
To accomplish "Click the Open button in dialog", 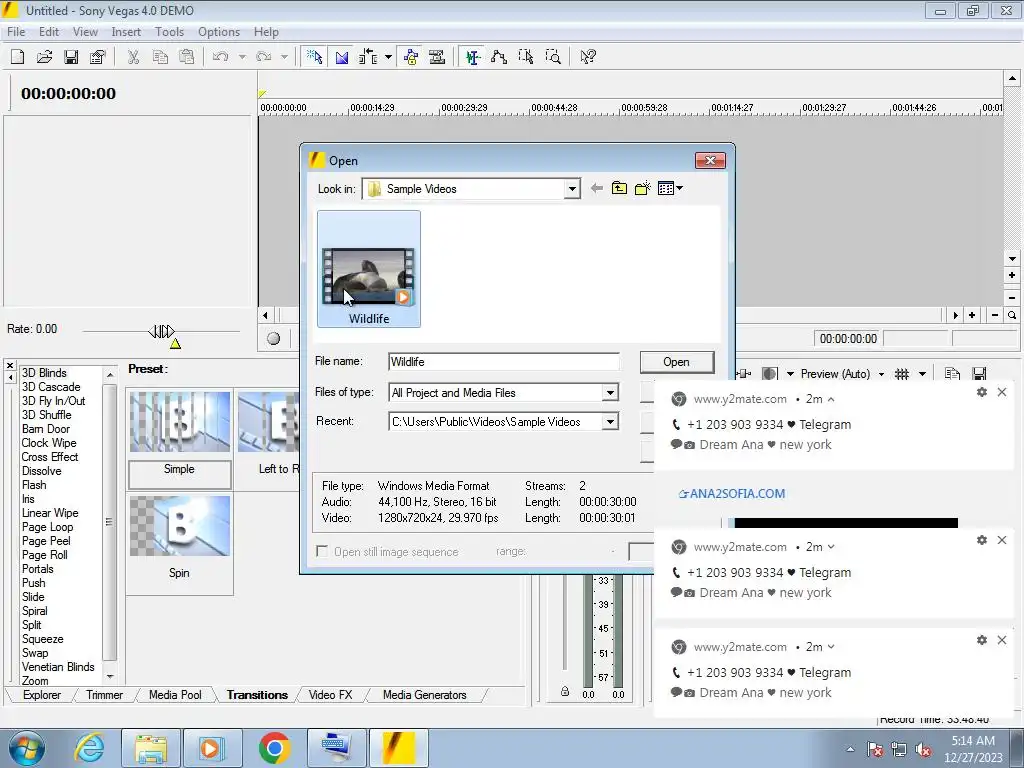I will pyautogui.click(x=677, y=362).
